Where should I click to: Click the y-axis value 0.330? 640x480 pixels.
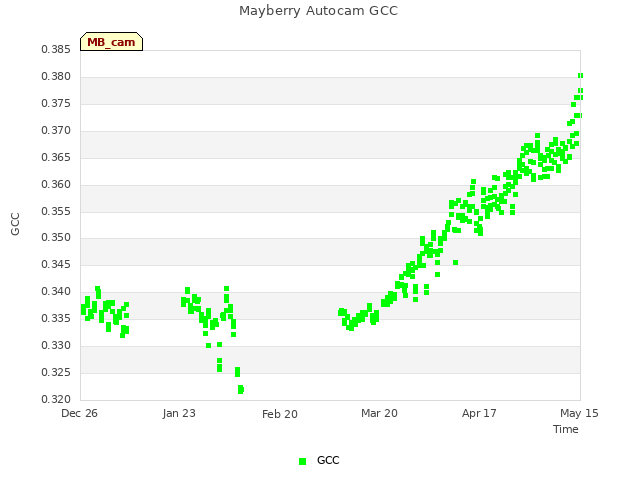[56, 345]
